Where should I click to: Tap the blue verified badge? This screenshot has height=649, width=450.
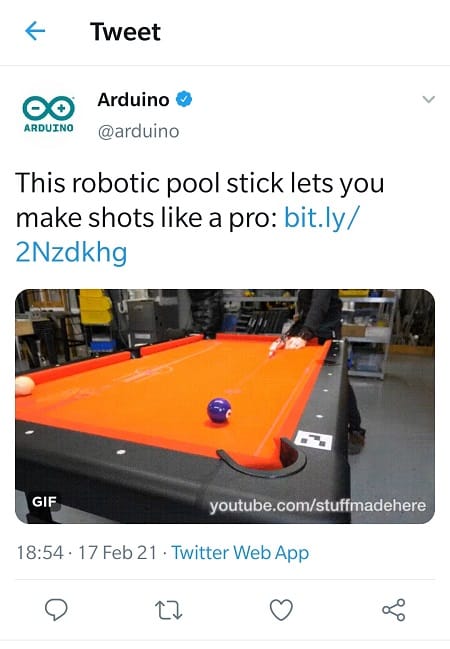point(184,100)
